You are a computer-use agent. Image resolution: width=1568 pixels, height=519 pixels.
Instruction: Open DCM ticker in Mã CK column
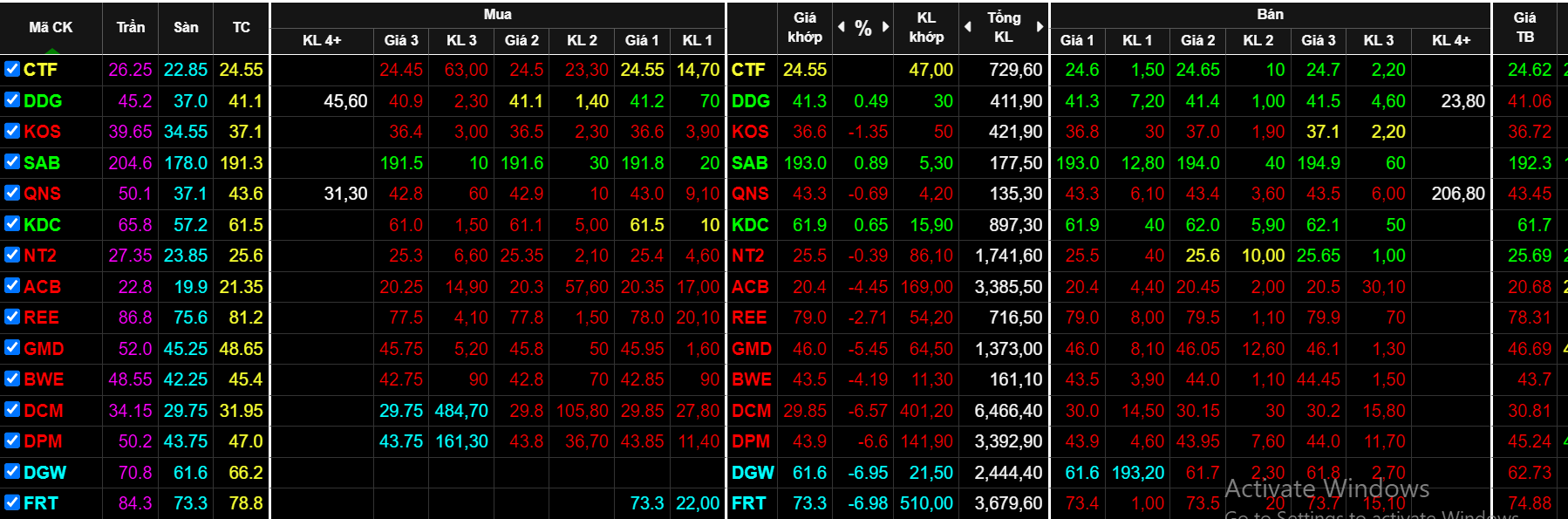tap(44, 410)
